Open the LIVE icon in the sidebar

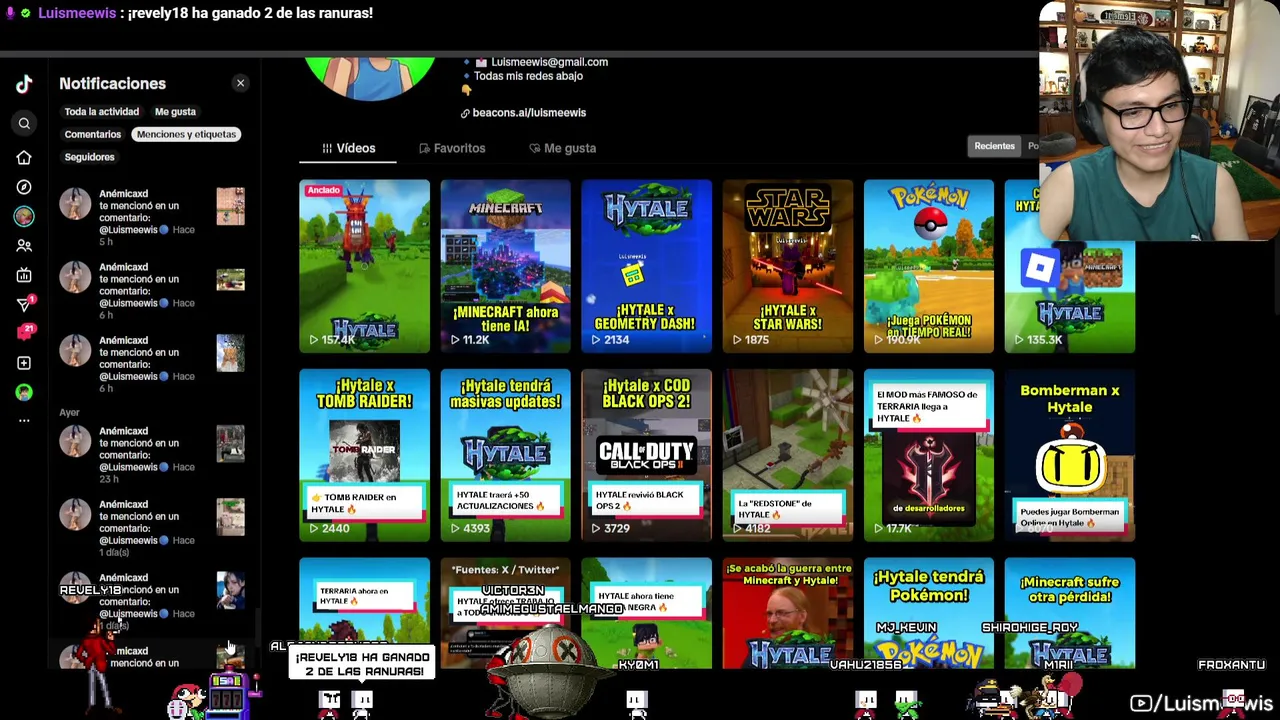coord(24,275)
